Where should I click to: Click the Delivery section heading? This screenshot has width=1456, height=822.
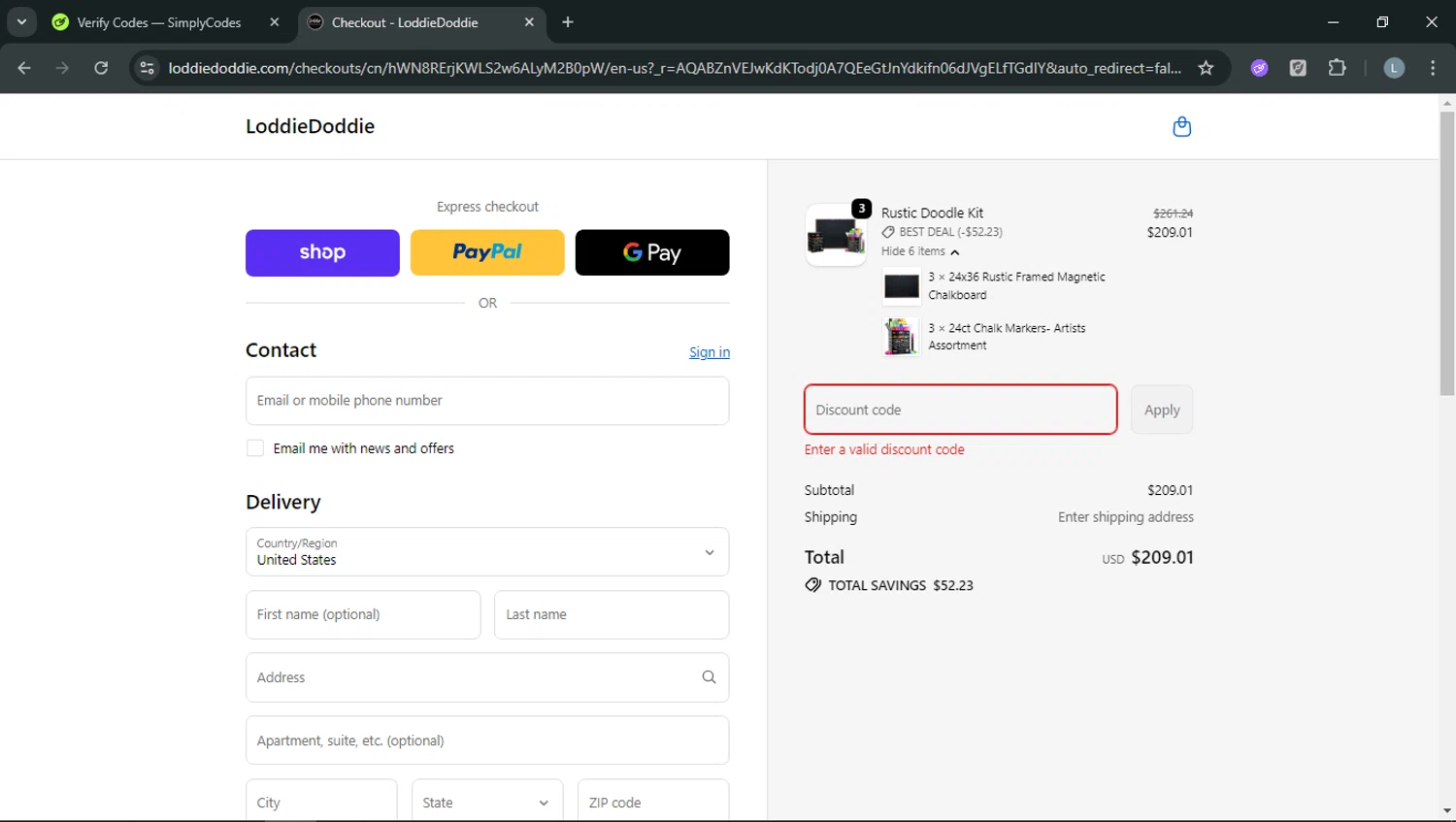pyautogui.click(x=282, y=502)
